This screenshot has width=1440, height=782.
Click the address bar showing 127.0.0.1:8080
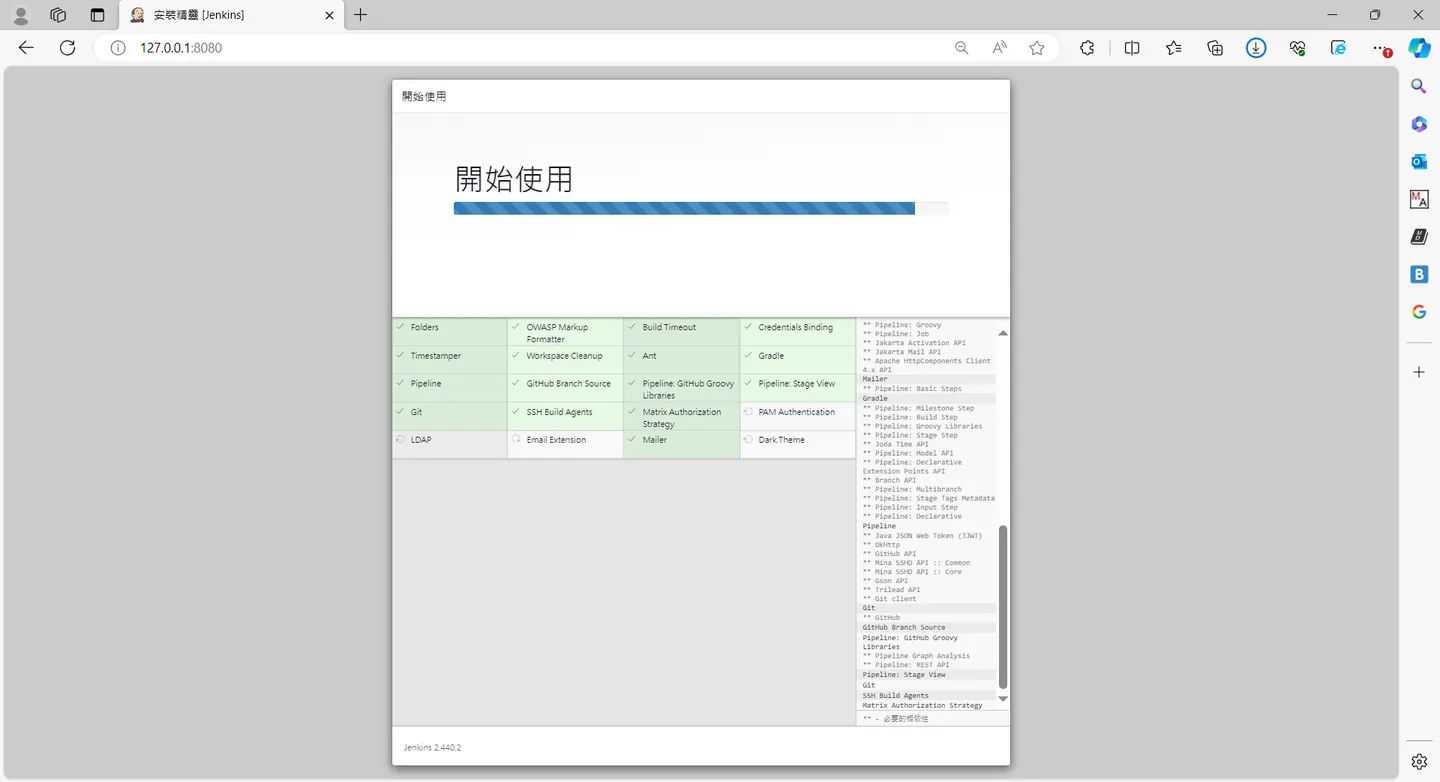pyautogui.click(x=530, y=47)
